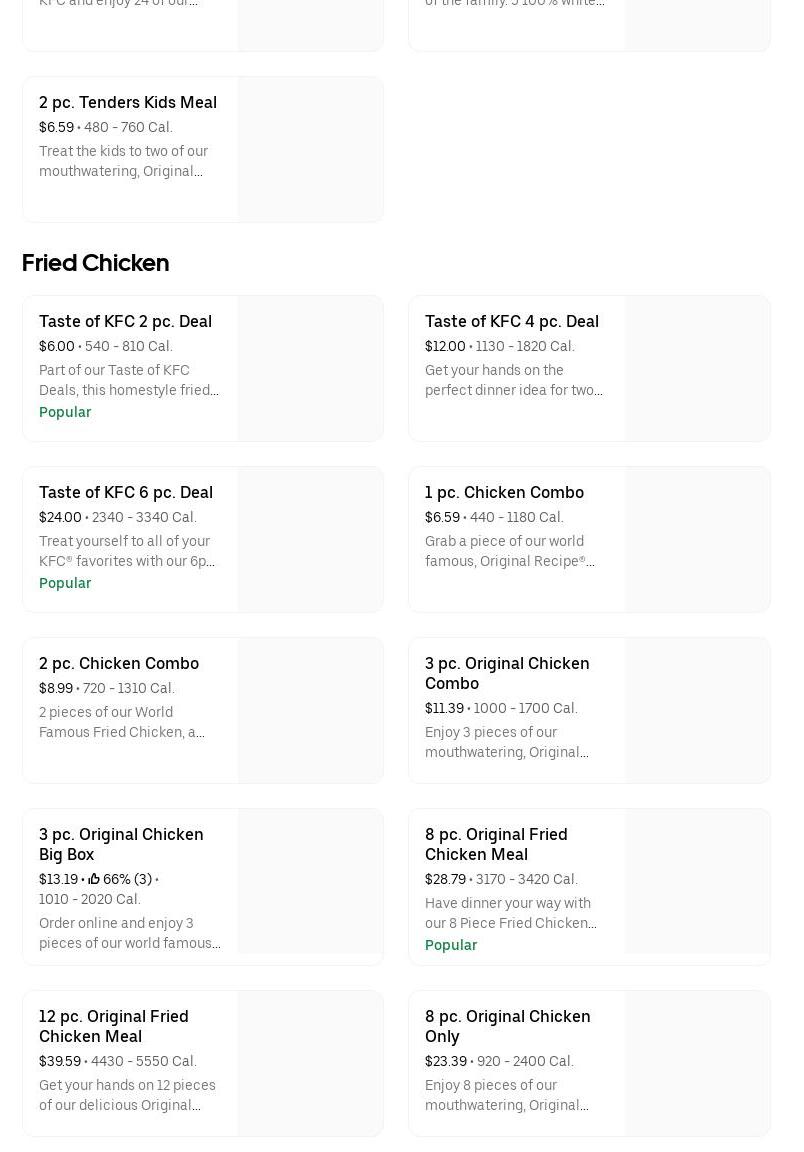
Task: Open the 1 pc. Chicken Combo item
Action: (504, 492)
